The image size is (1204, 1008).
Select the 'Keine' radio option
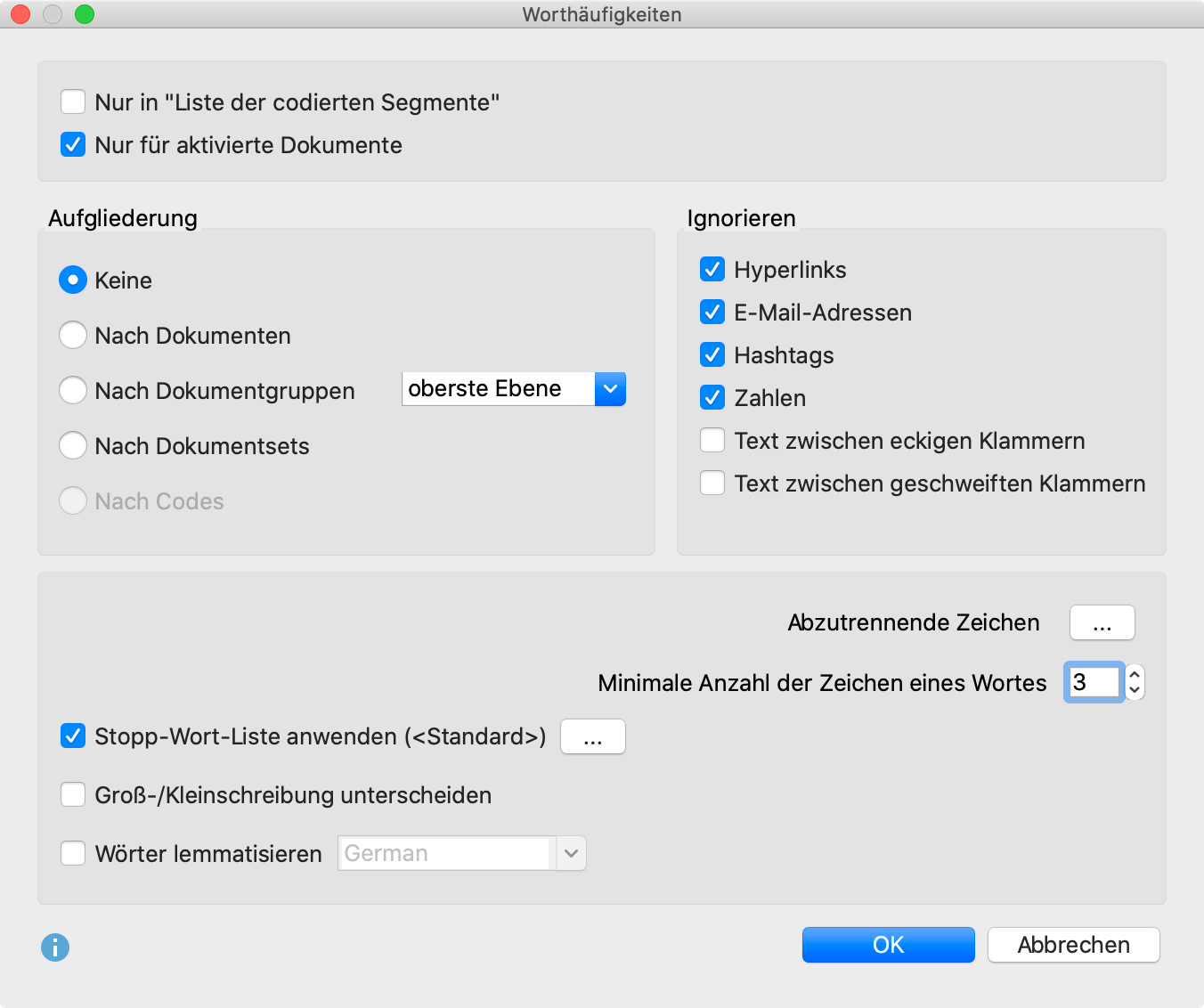[73, 280]
